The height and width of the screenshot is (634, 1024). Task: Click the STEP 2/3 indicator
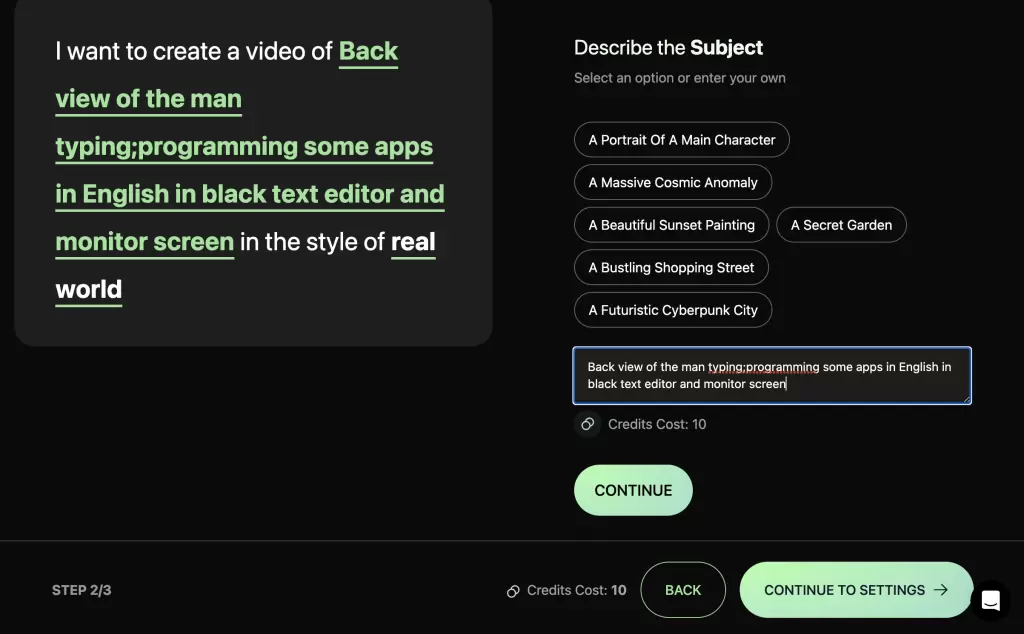click(x=82, y=590)
